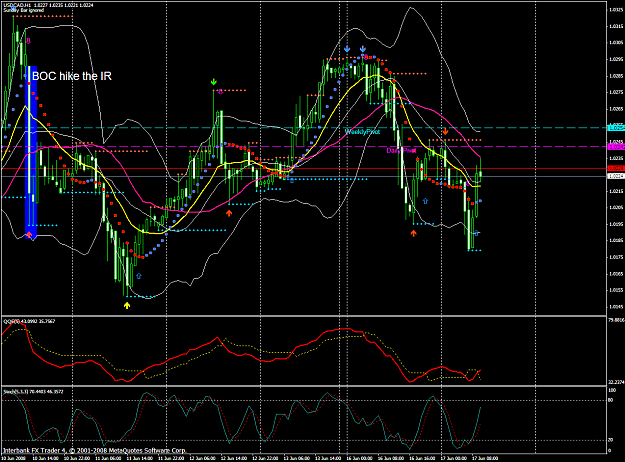Select the orange up arrow near 12 Jun 14:00
This screenshot has height=462, width=625.
pyautogui.click(x=229, y=213)
